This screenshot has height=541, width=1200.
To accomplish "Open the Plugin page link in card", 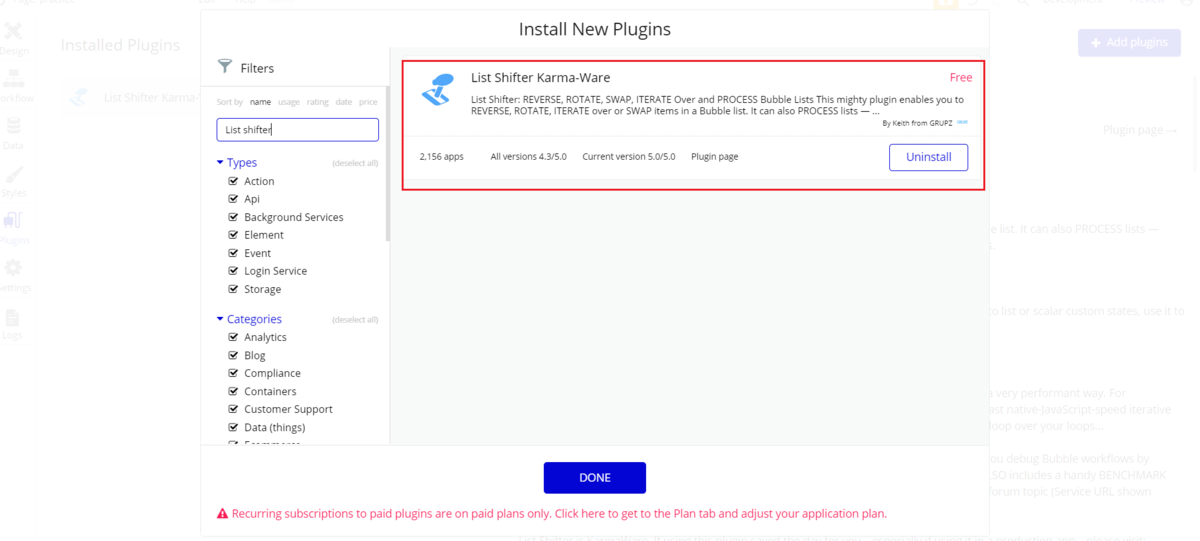I will 715,157.
